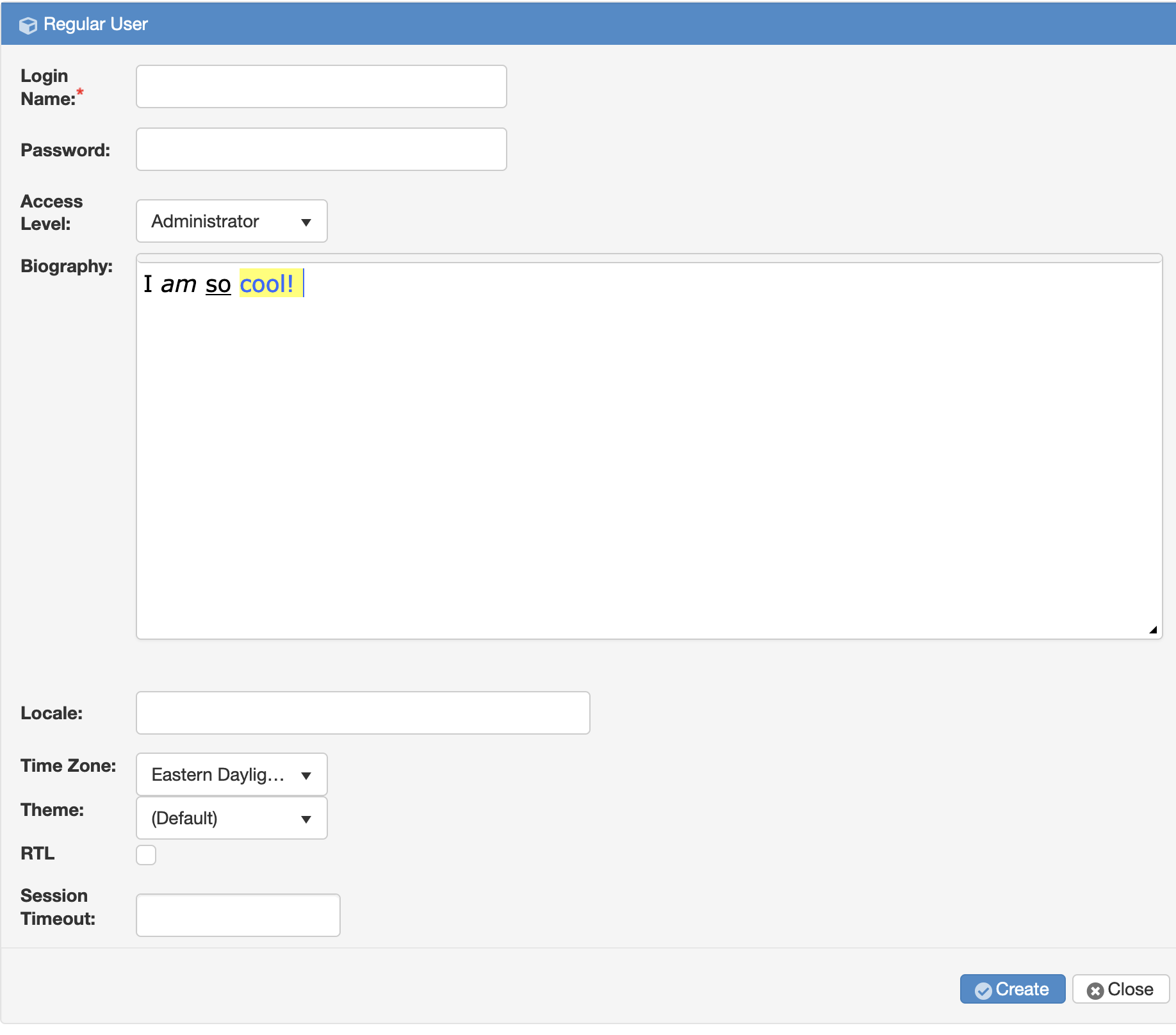Open the Time Zone dropdown
Image resolution: width=1176 pixels, height=1035 pixels.
232,774
